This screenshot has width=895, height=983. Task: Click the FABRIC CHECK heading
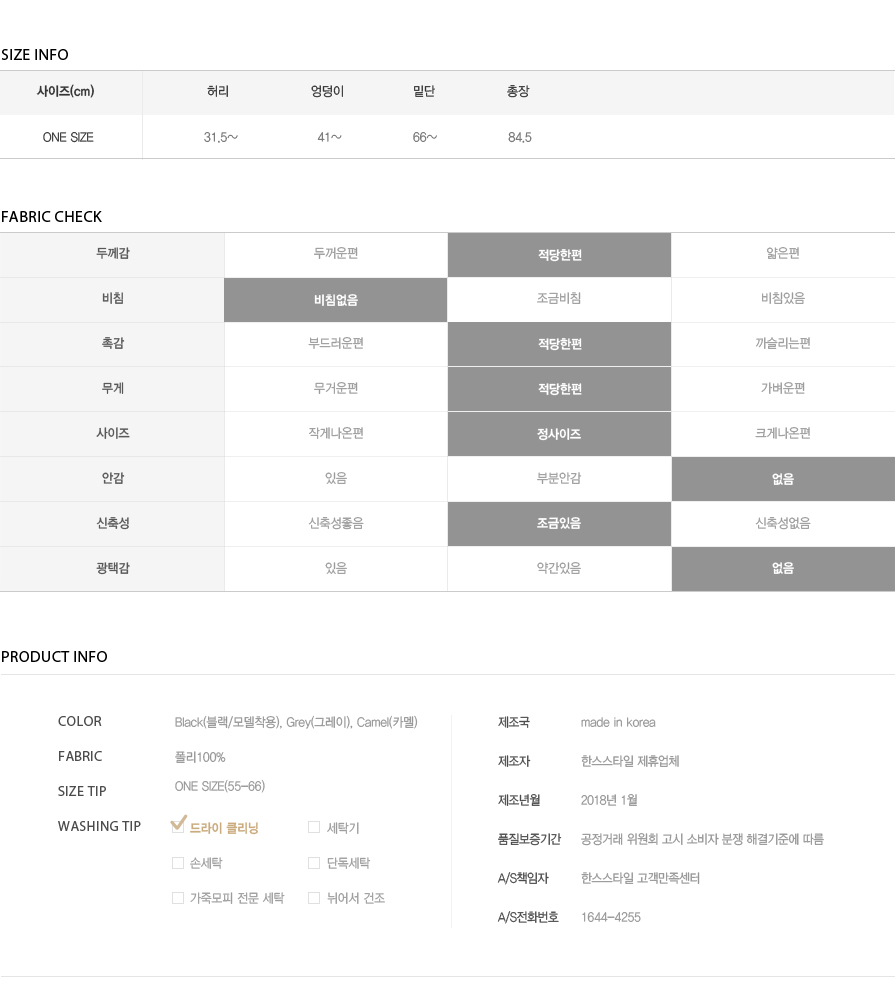[x=51, y=217]
